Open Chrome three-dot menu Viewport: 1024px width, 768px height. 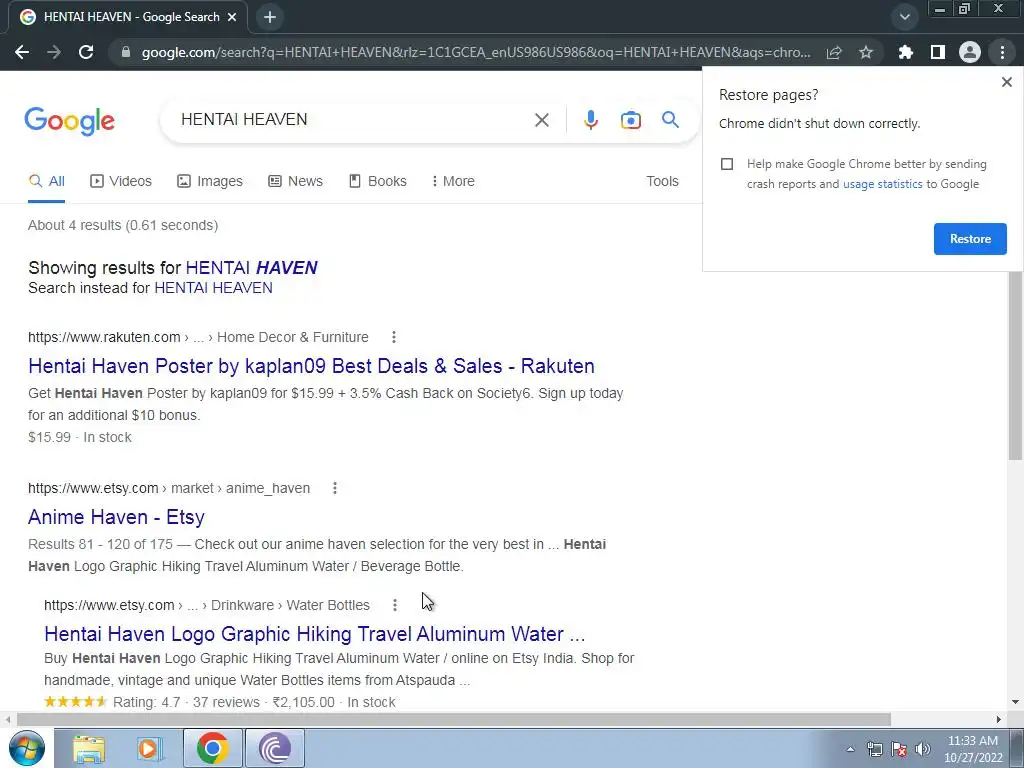[1002, 52]
